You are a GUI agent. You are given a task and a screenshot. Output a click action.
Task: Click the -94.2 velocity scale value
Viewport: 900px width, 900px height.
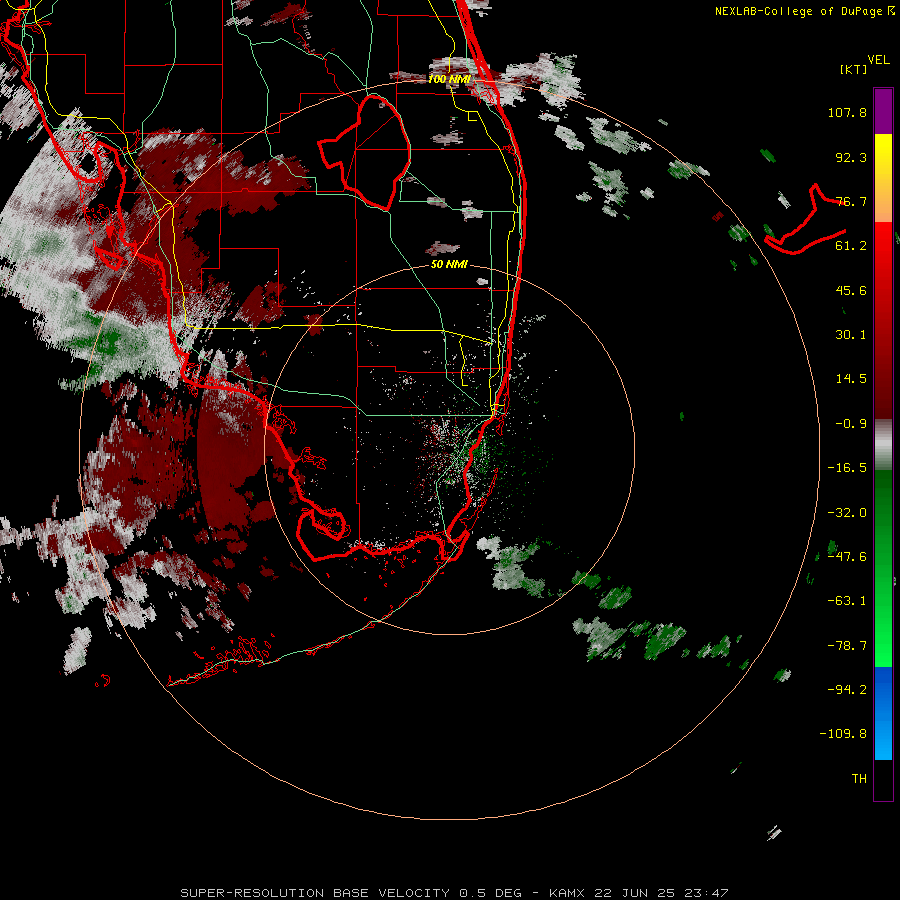pos(847,690)
